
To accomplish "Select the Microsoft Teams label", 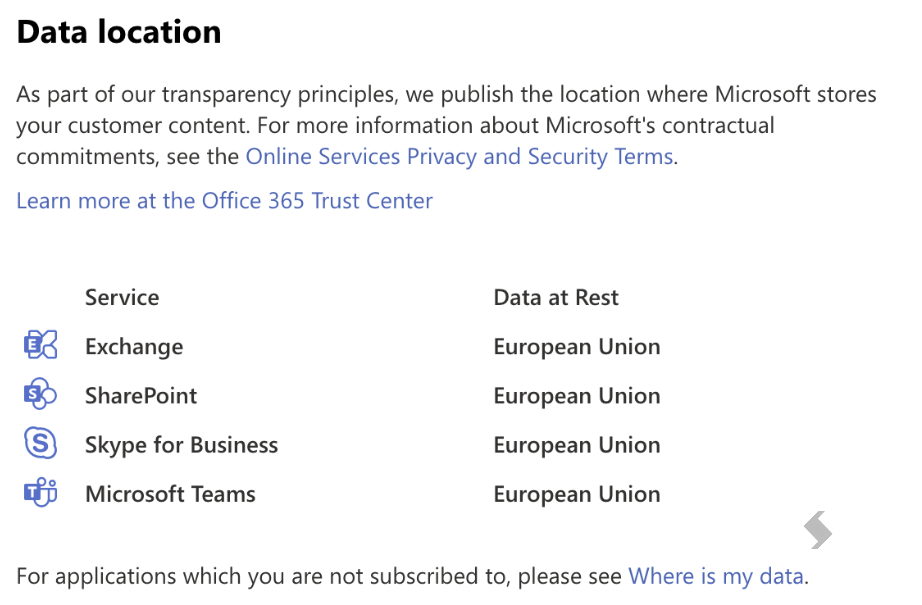I will [171, 494].
